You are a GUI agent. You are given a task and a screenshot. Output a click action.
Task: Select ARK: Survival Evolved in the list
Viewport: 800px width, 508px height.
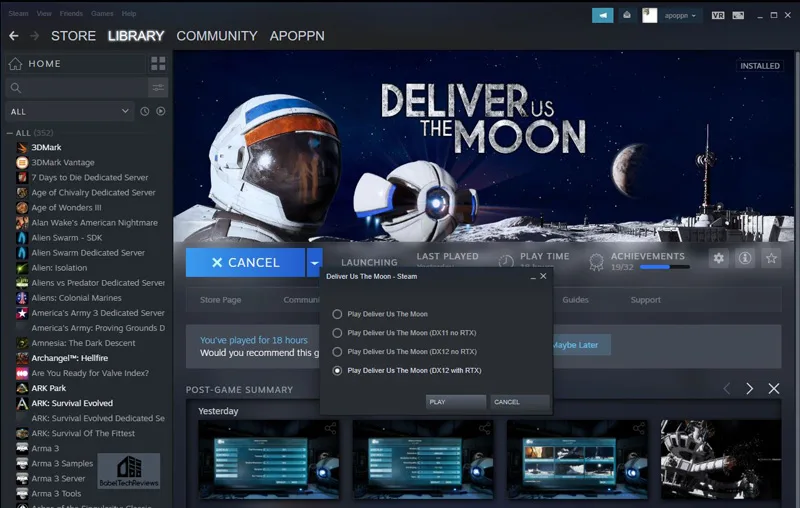pyautogui.click(x=72, y=403)
